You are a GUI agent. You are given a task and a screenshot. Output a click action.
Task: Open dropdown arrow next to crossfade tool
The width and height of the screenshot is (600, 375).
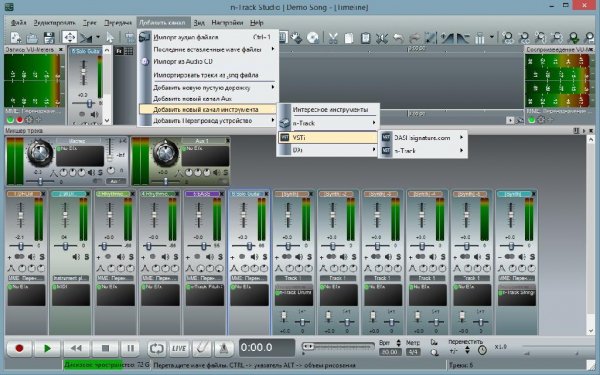coord(98,38)
